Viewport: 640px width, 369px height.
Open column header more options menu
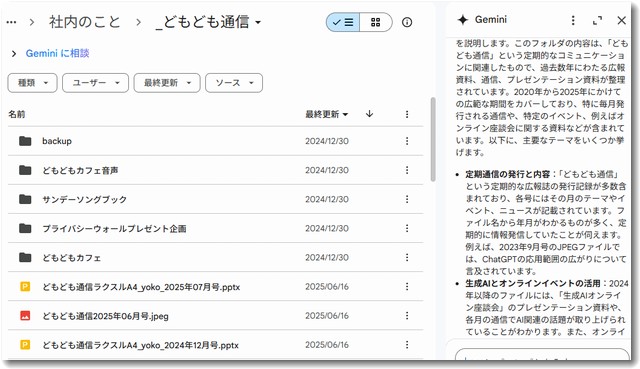point(407,114)
